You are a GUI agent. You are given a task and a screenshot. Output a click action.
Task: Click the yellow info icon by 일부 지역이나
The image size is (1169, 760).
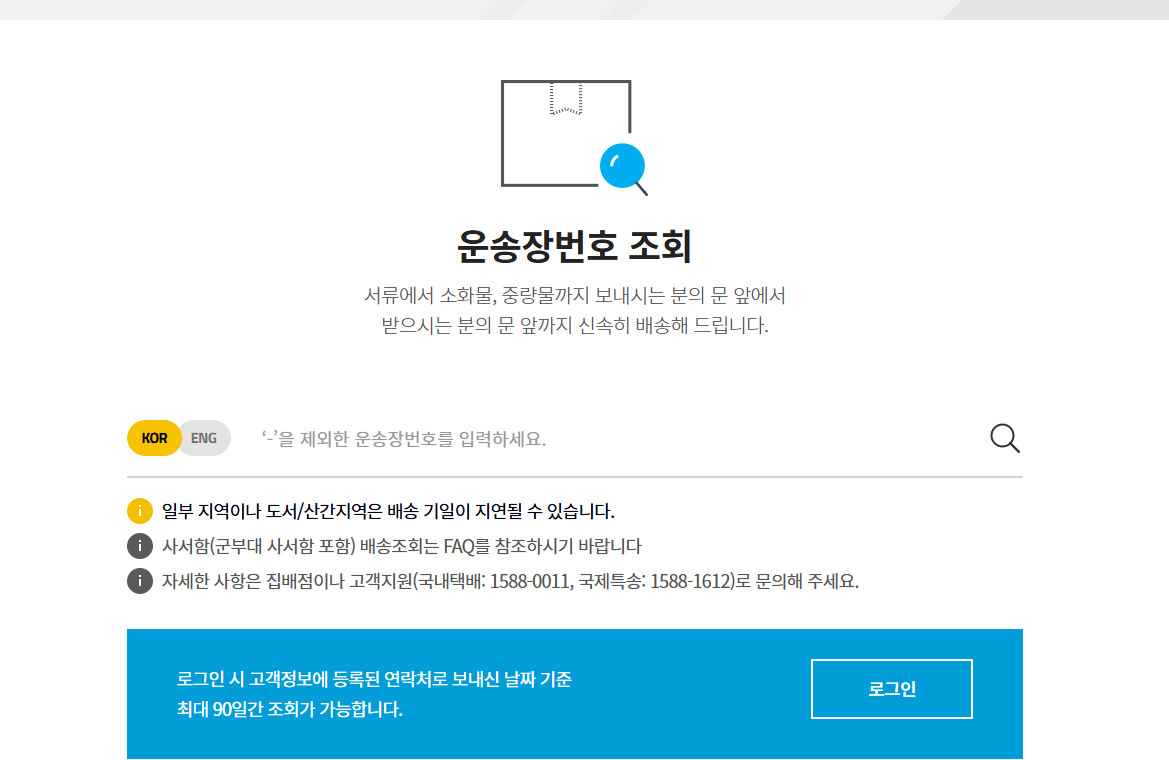click(139, 512)
